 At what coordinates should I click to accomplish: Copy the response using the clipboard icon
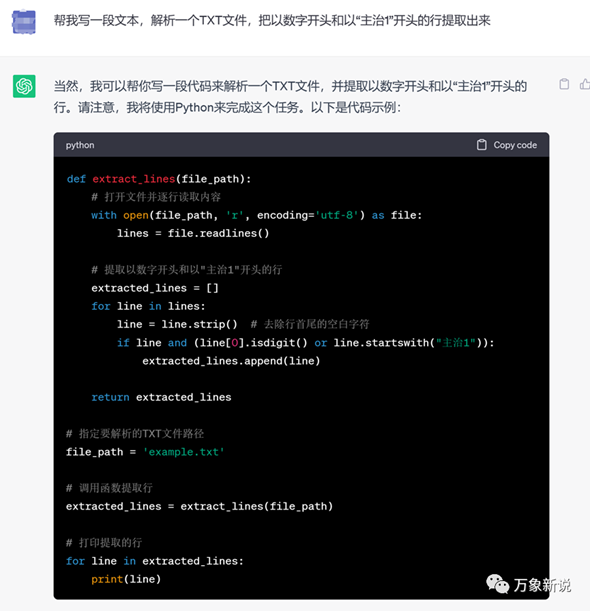pos(564,84)
